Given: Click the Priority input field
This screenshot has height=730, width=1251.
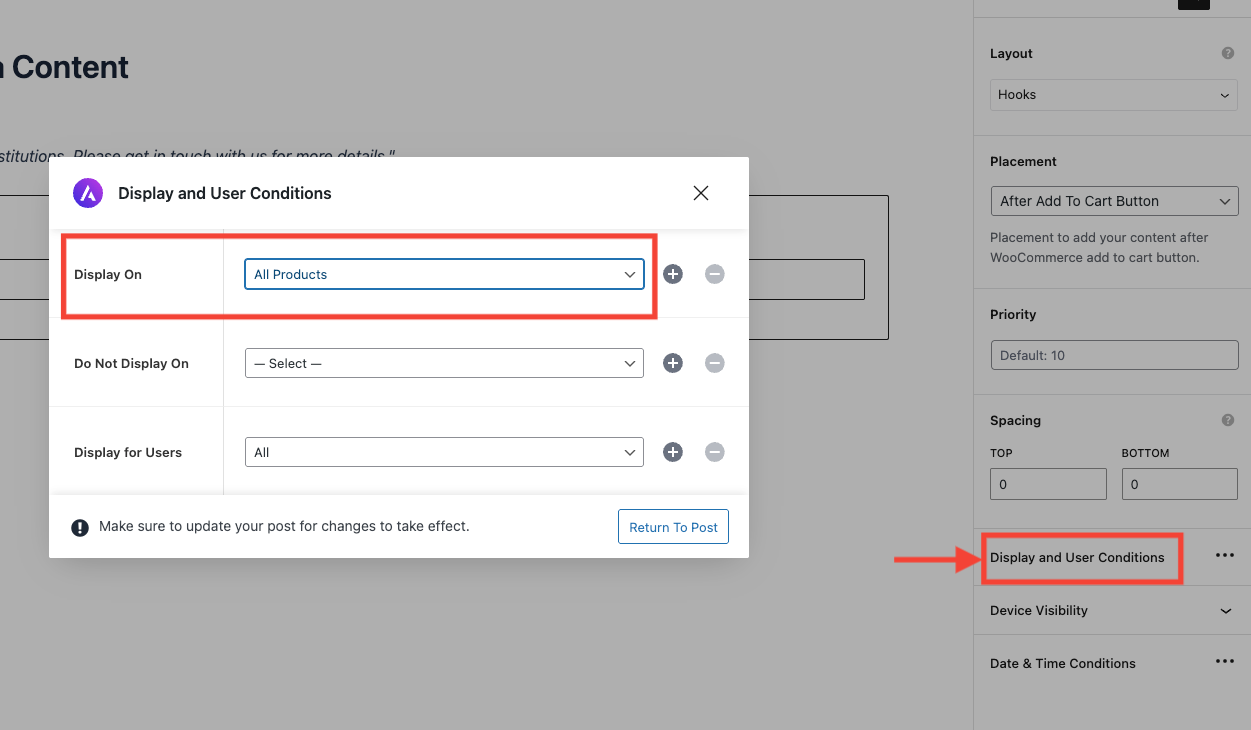Looking at the screenshot, I should coord(1114,355).
